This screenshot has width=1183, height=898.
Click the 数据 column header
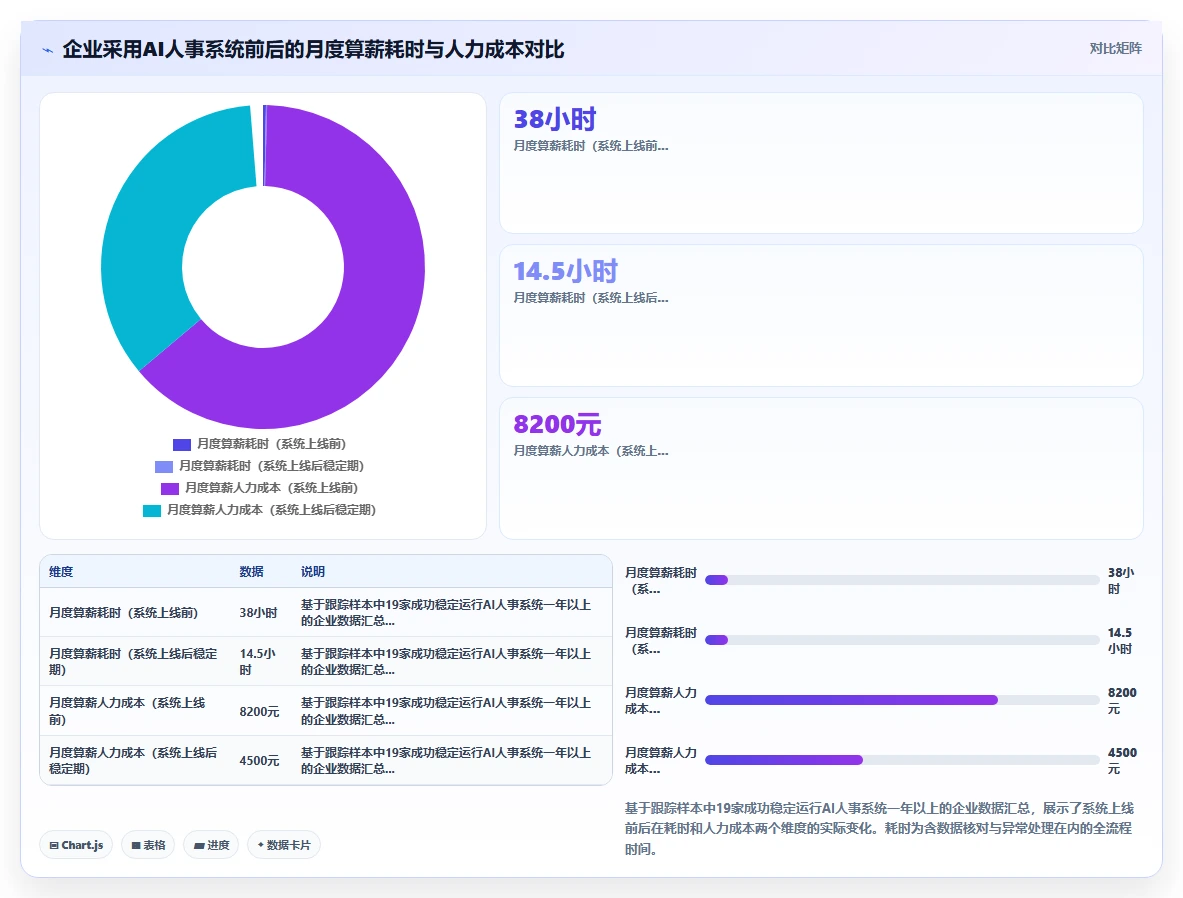coord(251,571)
